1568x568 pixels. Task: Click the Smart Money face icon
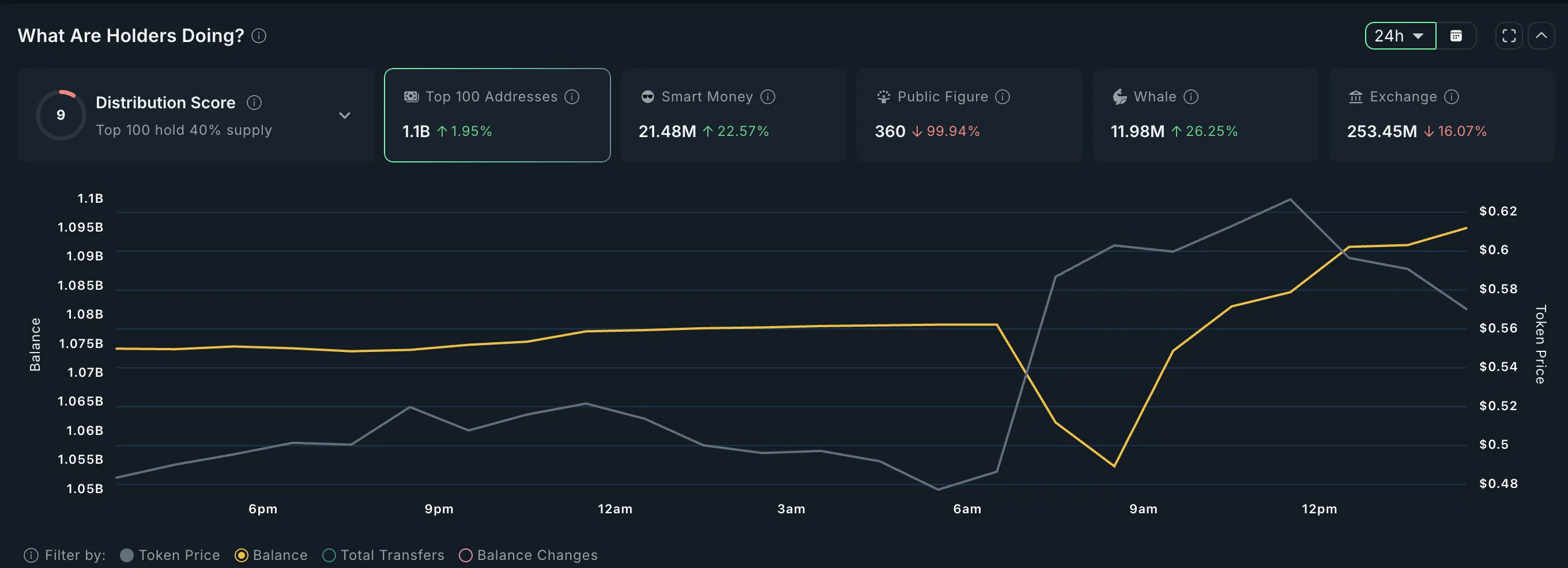point(647,96)
